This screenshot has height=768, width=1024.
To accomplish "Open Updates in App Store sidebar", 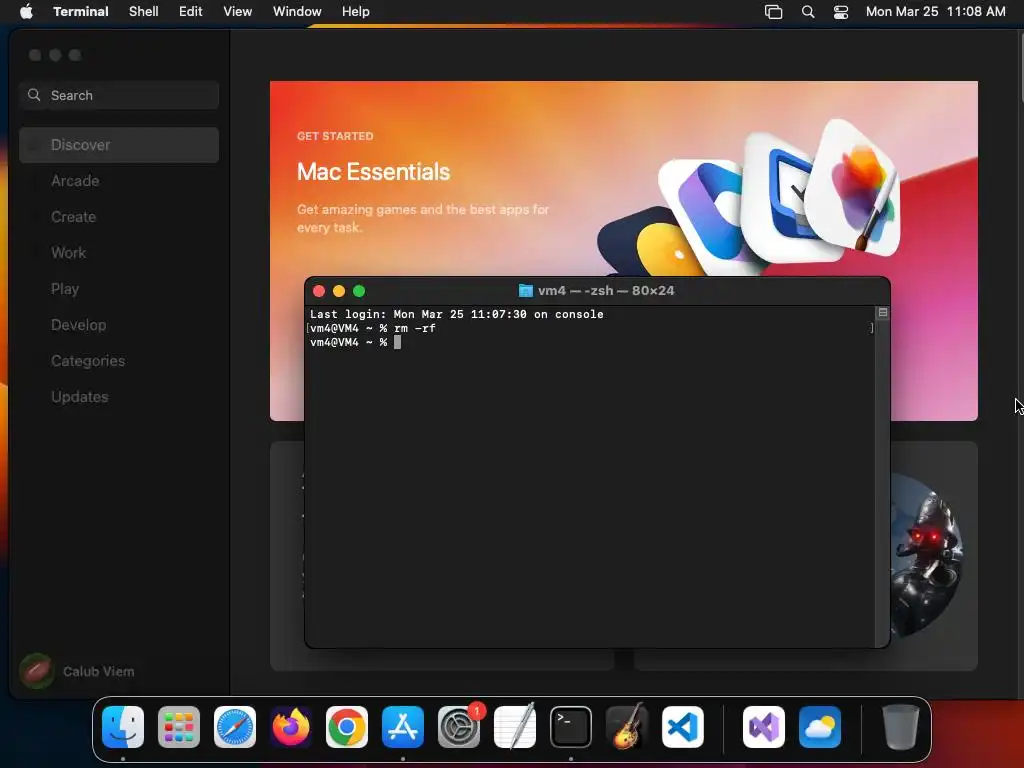I will [119, 396].
